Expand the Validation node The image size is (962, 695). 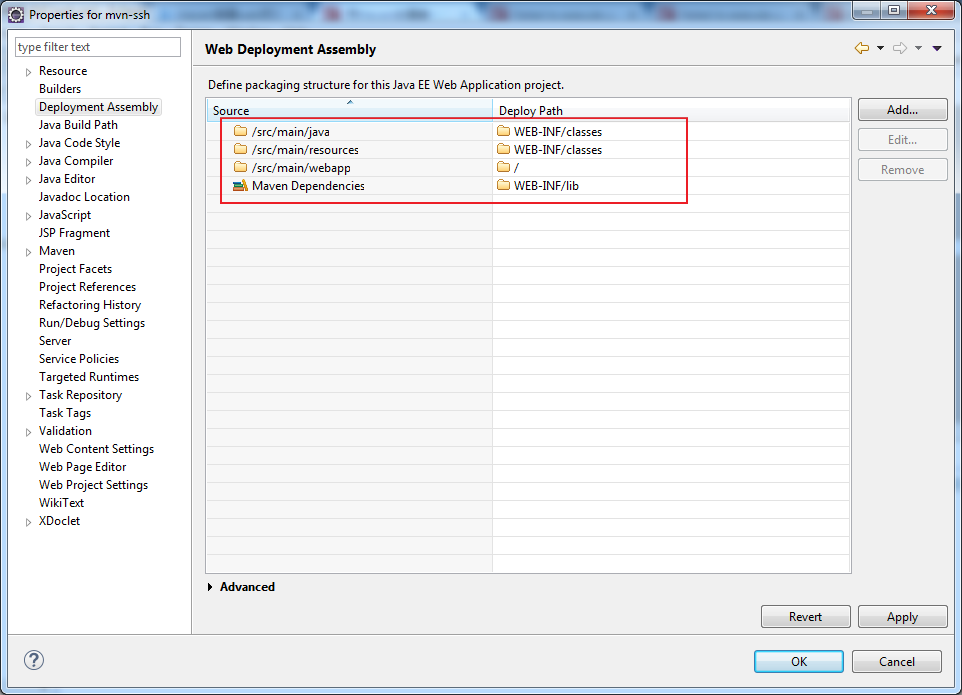(x=28, y=432)
